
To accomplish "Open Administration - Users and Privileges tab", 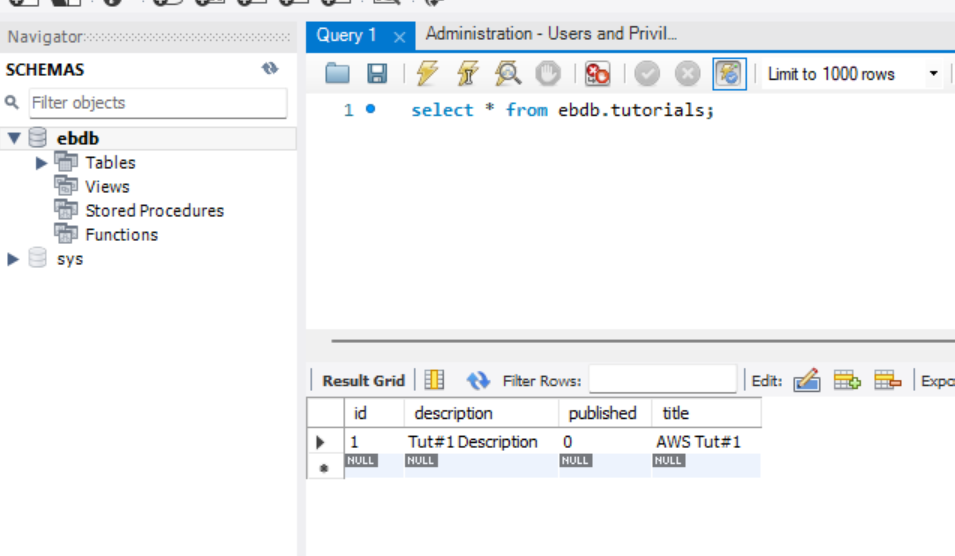I will (551, 33).
